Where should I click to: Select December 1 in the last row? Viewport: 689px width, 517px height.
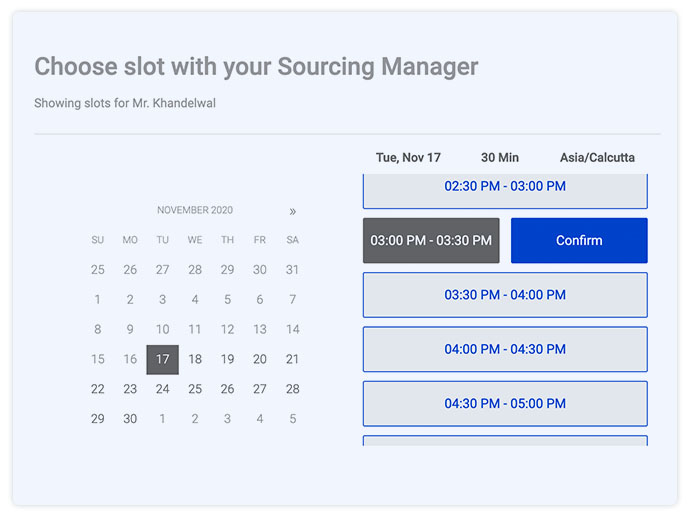click(x=163, y=419)
